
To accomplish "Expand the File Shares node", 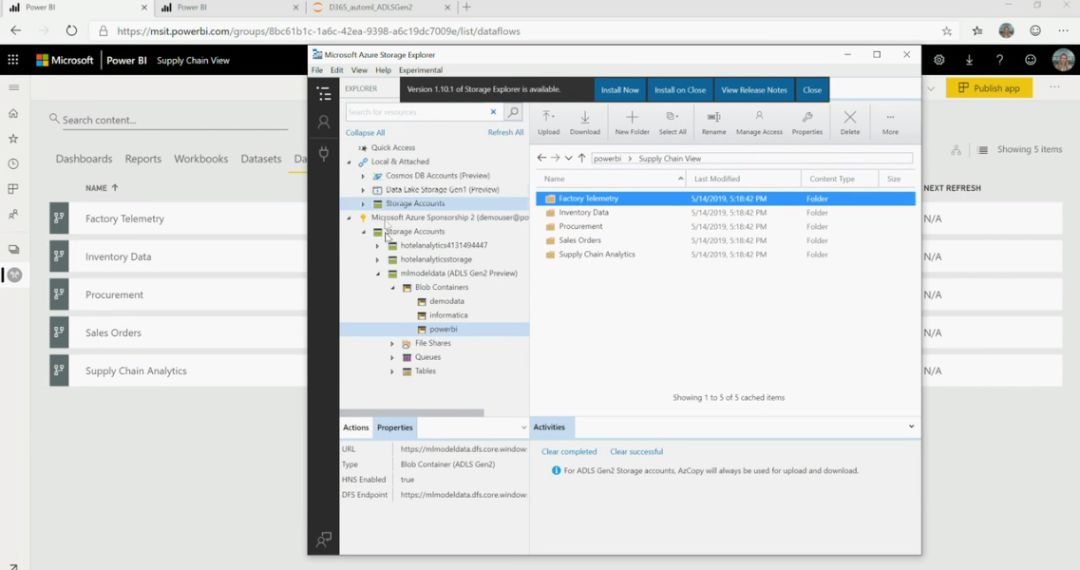I will [392, 344].
